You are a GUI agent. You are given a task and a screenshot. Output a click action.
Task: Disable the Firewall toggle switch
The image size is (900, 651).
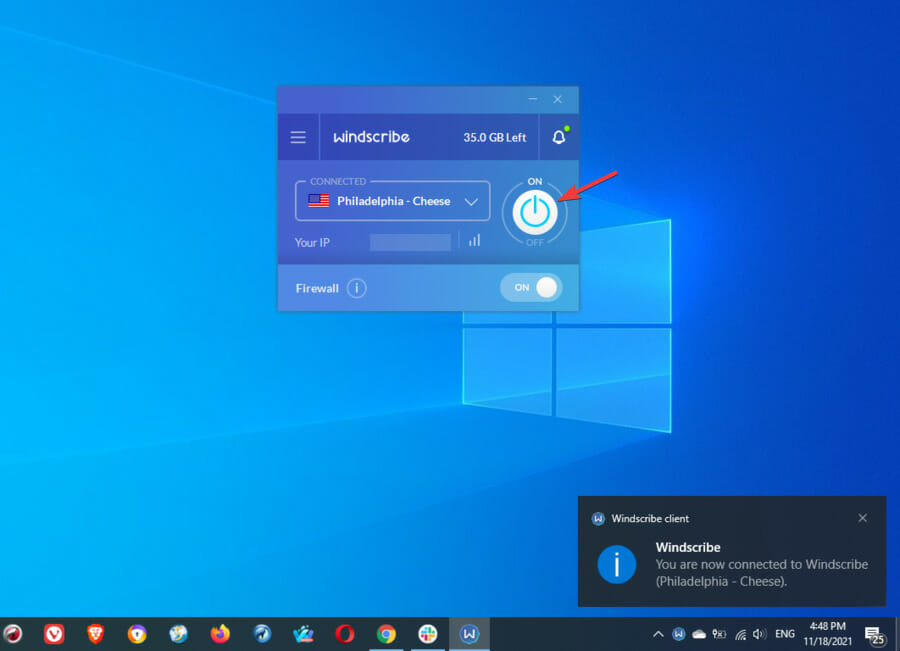point(531,287)
